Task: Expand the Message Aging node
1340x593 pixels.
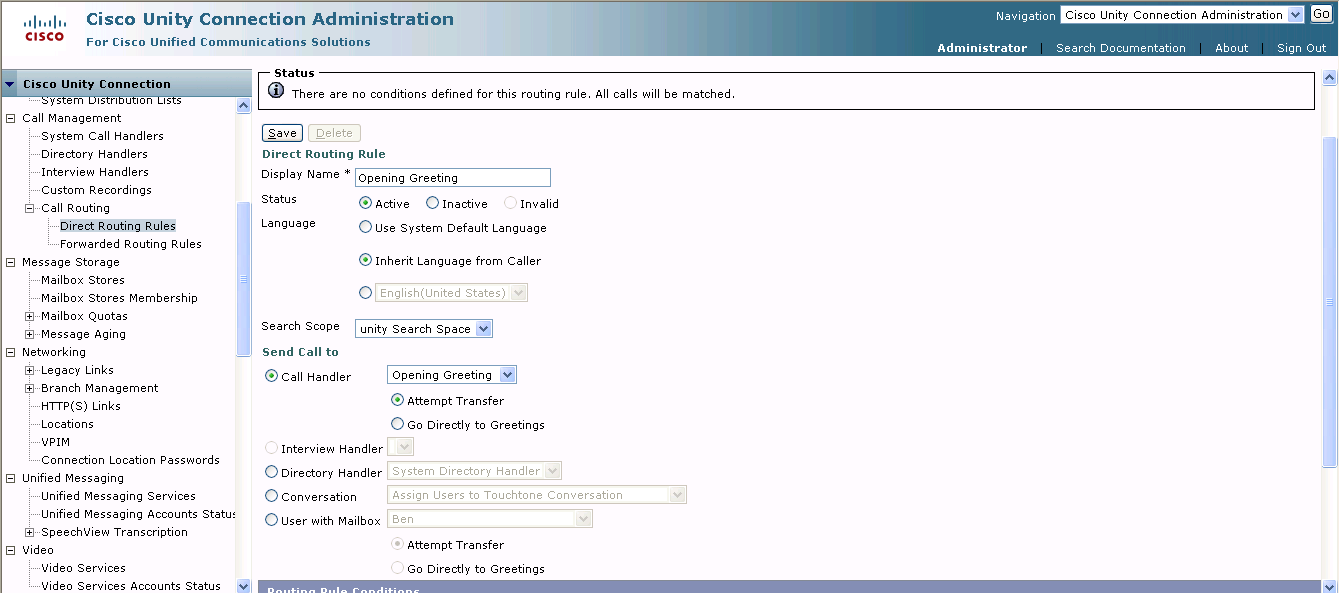Action: pyautogui.click(x=30, y=334)
